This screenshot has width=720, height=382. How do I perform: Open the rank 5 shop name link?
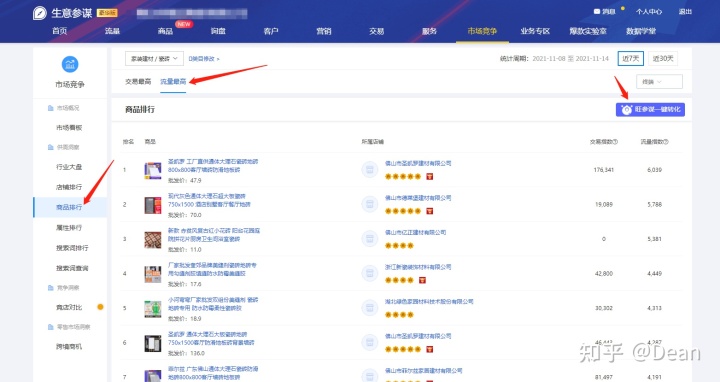[429, 302]
